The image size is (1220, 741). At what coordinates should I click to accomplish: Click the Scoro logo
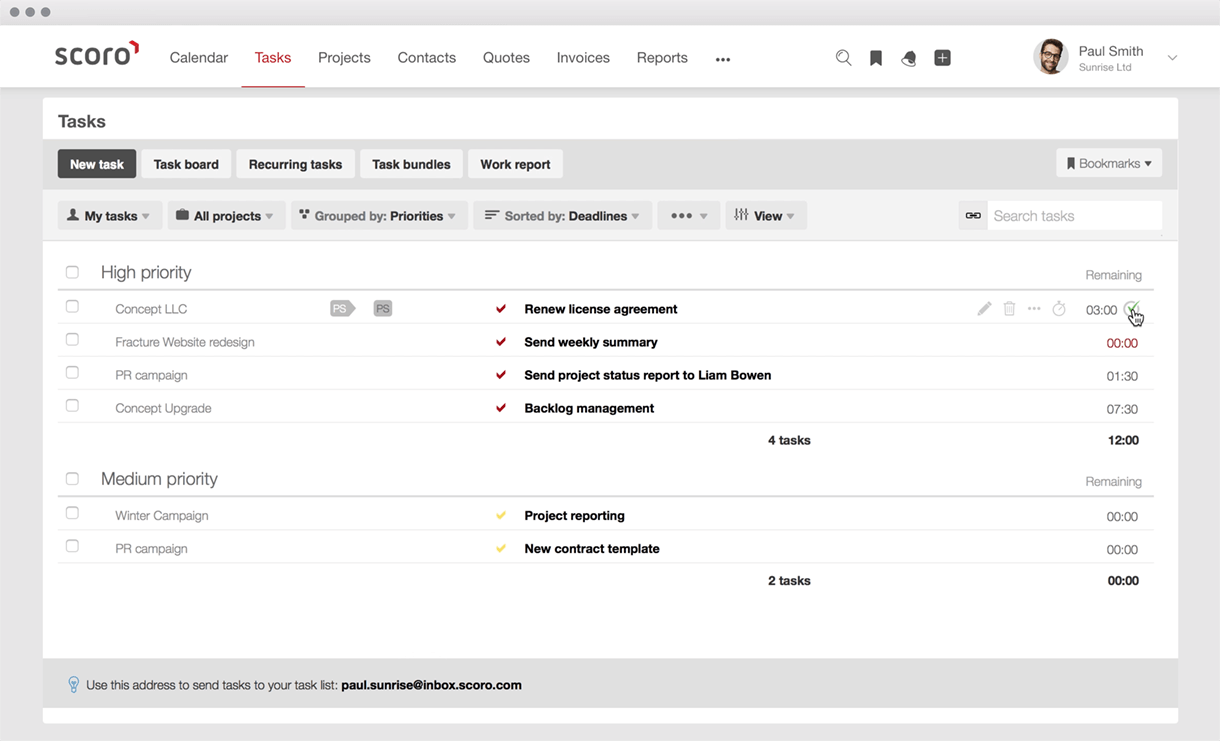(97, 55)
